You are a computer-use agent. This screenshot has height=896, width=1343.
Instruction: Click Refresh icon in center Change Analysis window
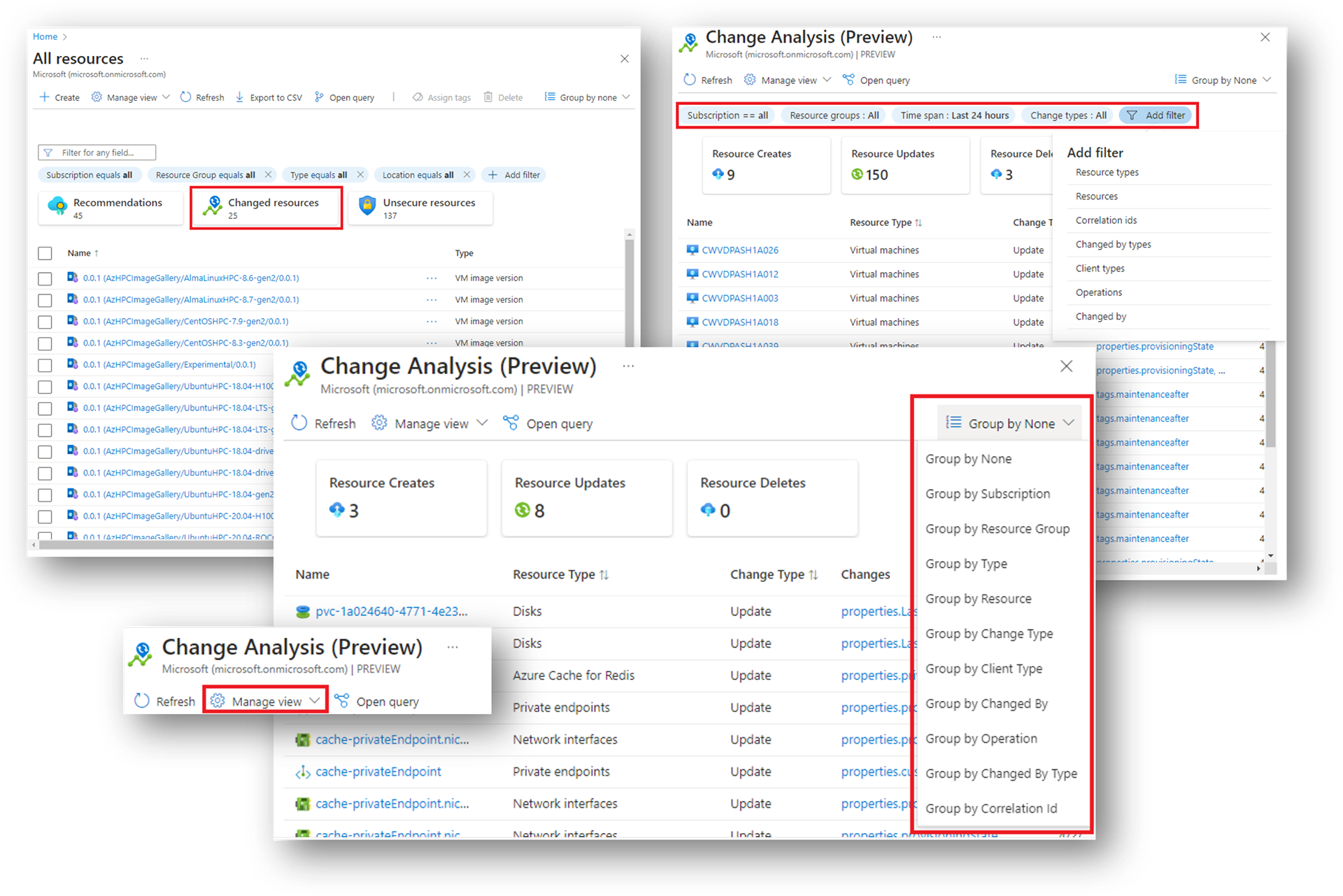point(299,423)
